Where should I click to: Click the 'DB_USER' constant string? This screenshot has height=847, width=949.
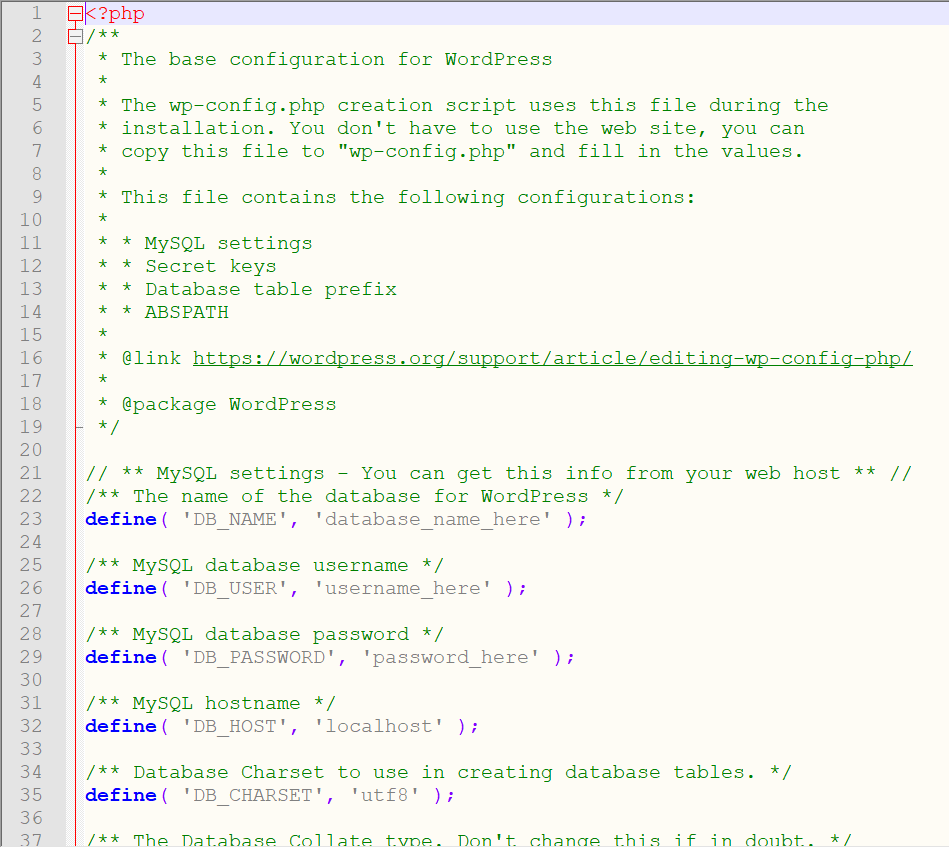coord(234,588)
